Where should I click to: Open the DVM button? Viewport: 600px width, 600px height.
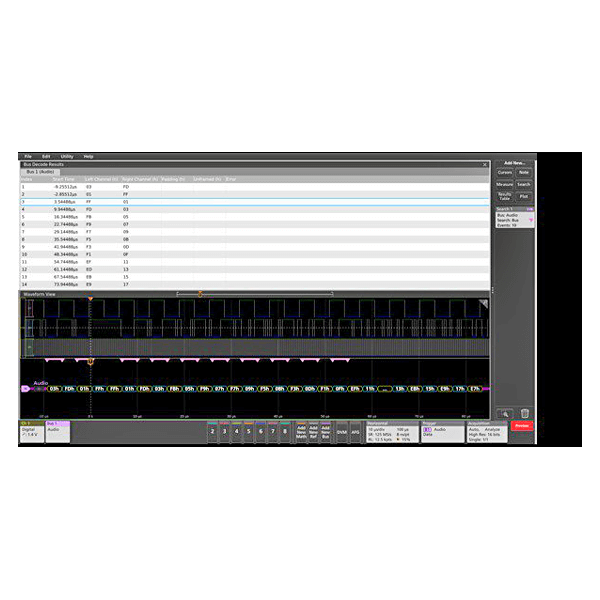[342, 432]
